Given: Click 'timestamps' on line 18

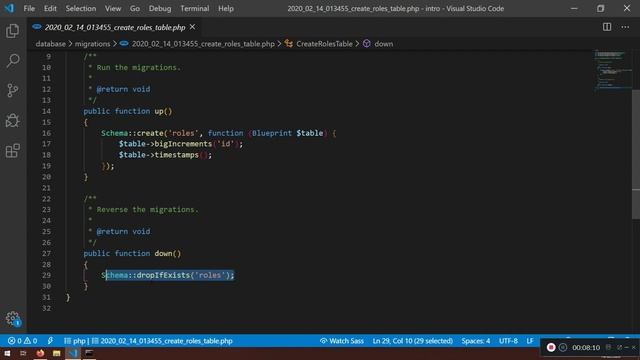Looking at the screenshot, I should pos(176,155).
